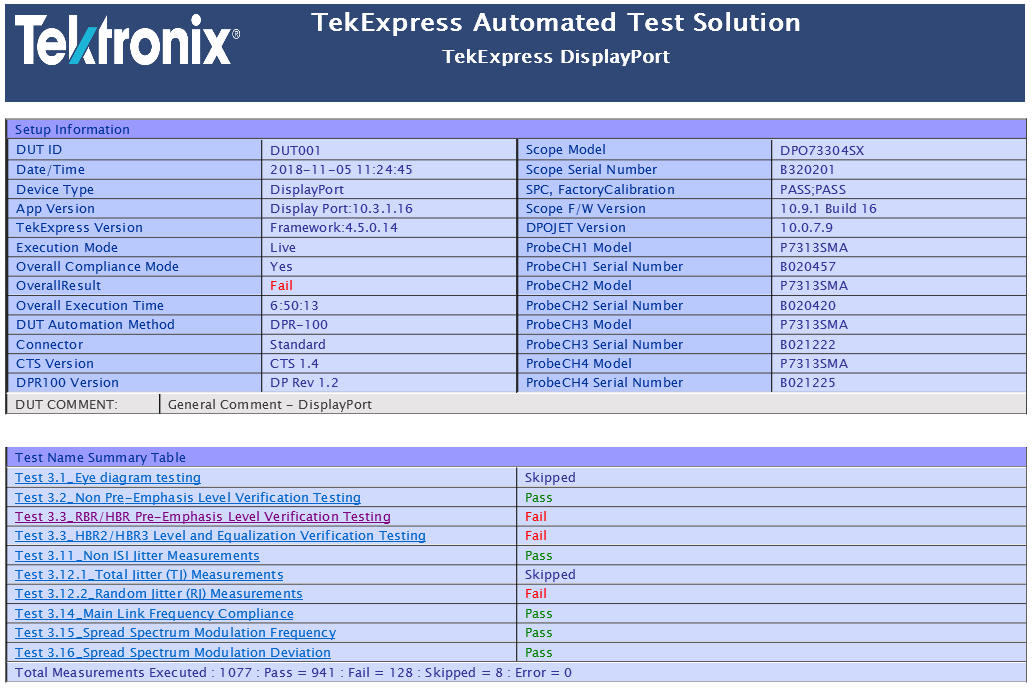The width and height of the screenshot is (1036, 693).
Task: Click ProbeCH4 serial number B021225
Action: coord(808,383)
